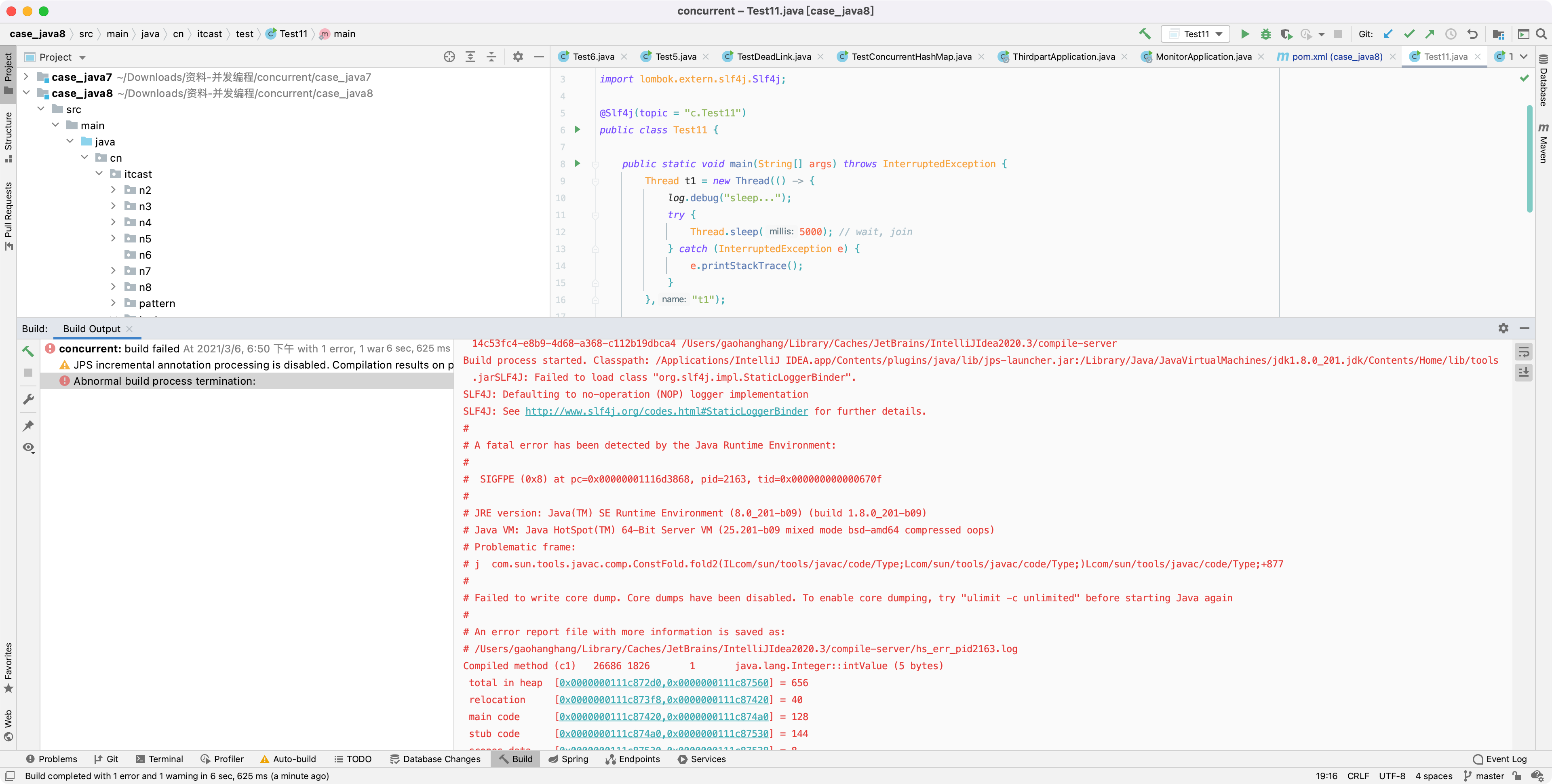Image resolution: width=1552 pixels, height=784 pixels.
Task: Click the Build Project hammer icon
Action: point(1145,34)
